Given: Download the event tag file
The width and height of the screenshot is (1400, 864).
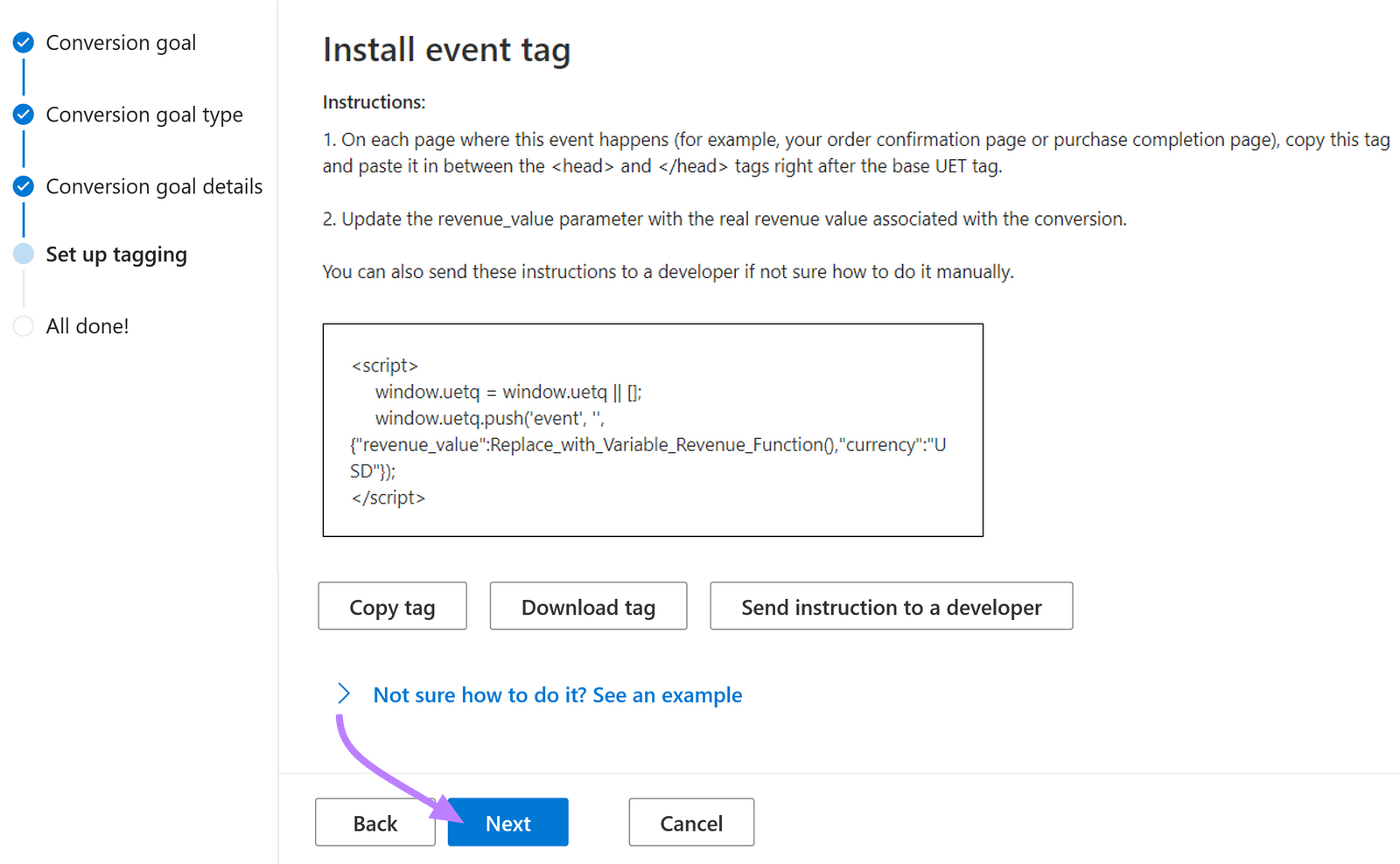Looking at the screenshot, I should pyautogui.click(x=588, y=606).
